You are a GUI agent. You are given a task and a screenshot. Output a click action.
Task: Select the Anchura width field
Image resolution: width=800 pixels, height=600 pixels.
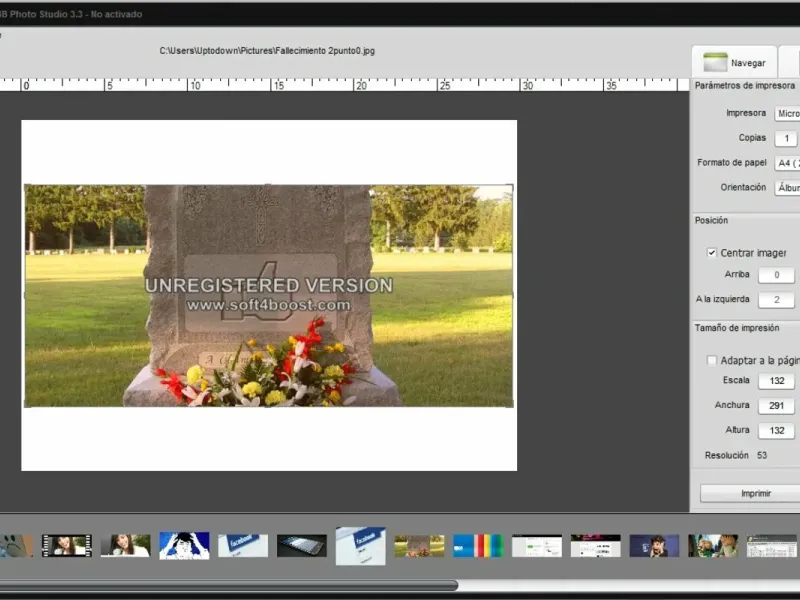776,406
